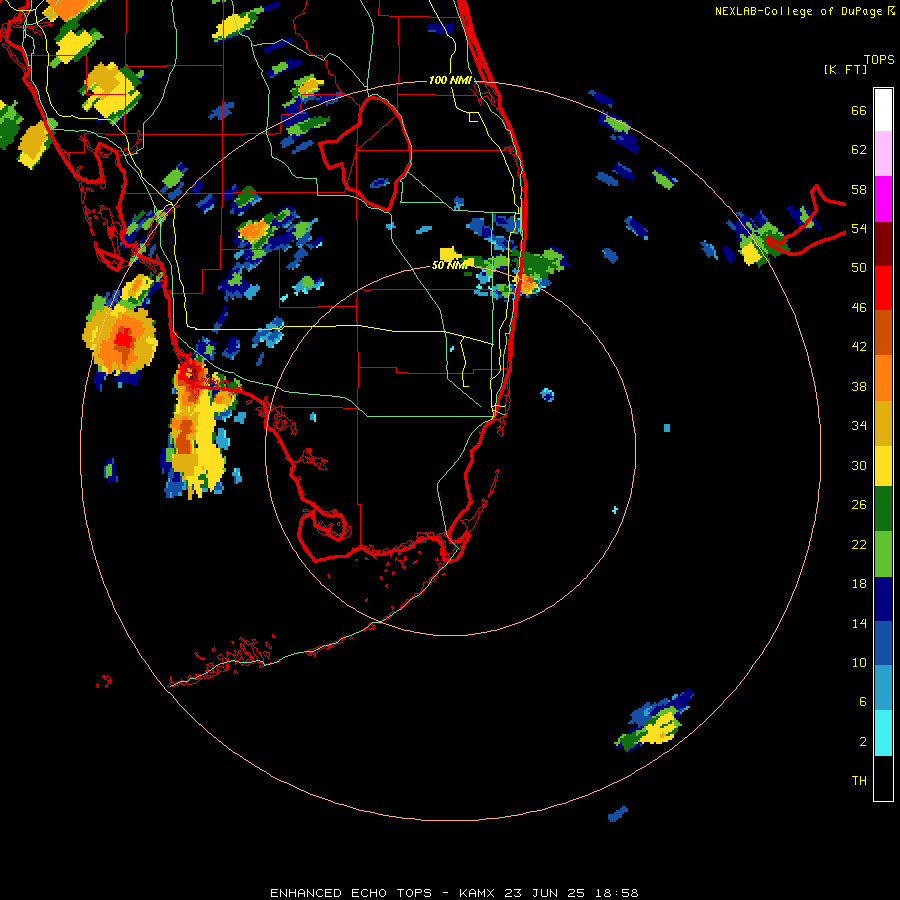Click the light green swatch near 22
Image resolution: width=900 pixels, height=900 pixels.
tap(883, 554)
